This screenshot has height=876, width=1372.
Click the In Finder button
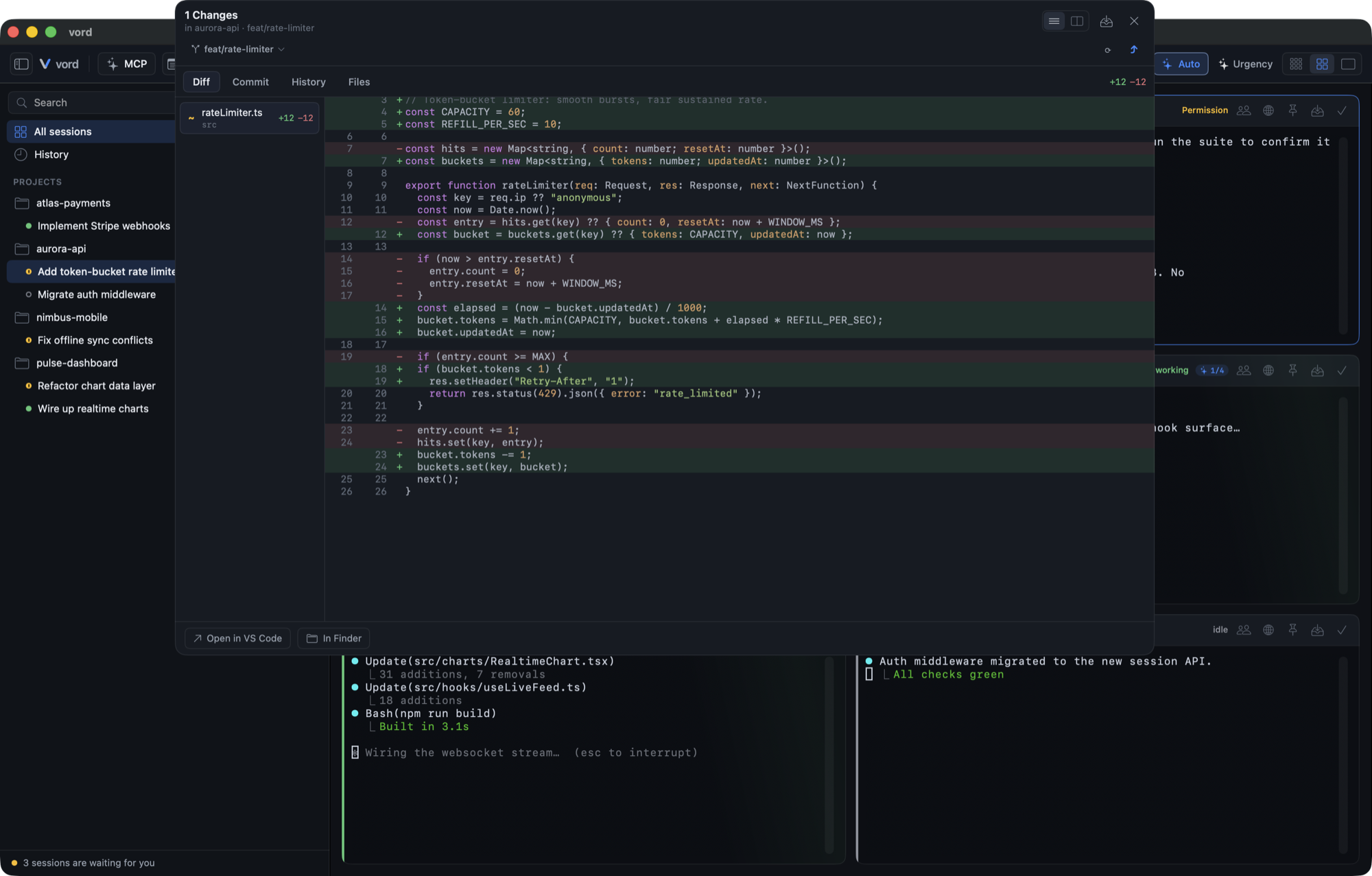[334, 638]
